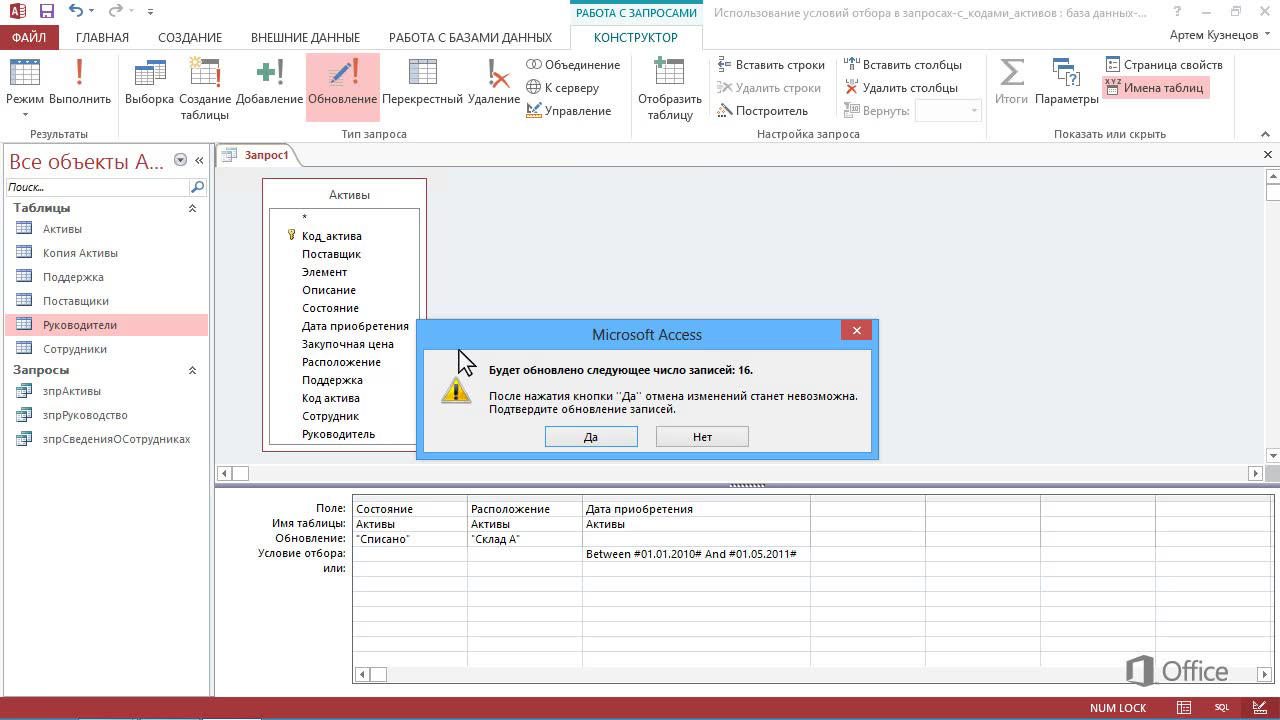Click Построитель builder
1280x720 pixels.
[762, 111]
